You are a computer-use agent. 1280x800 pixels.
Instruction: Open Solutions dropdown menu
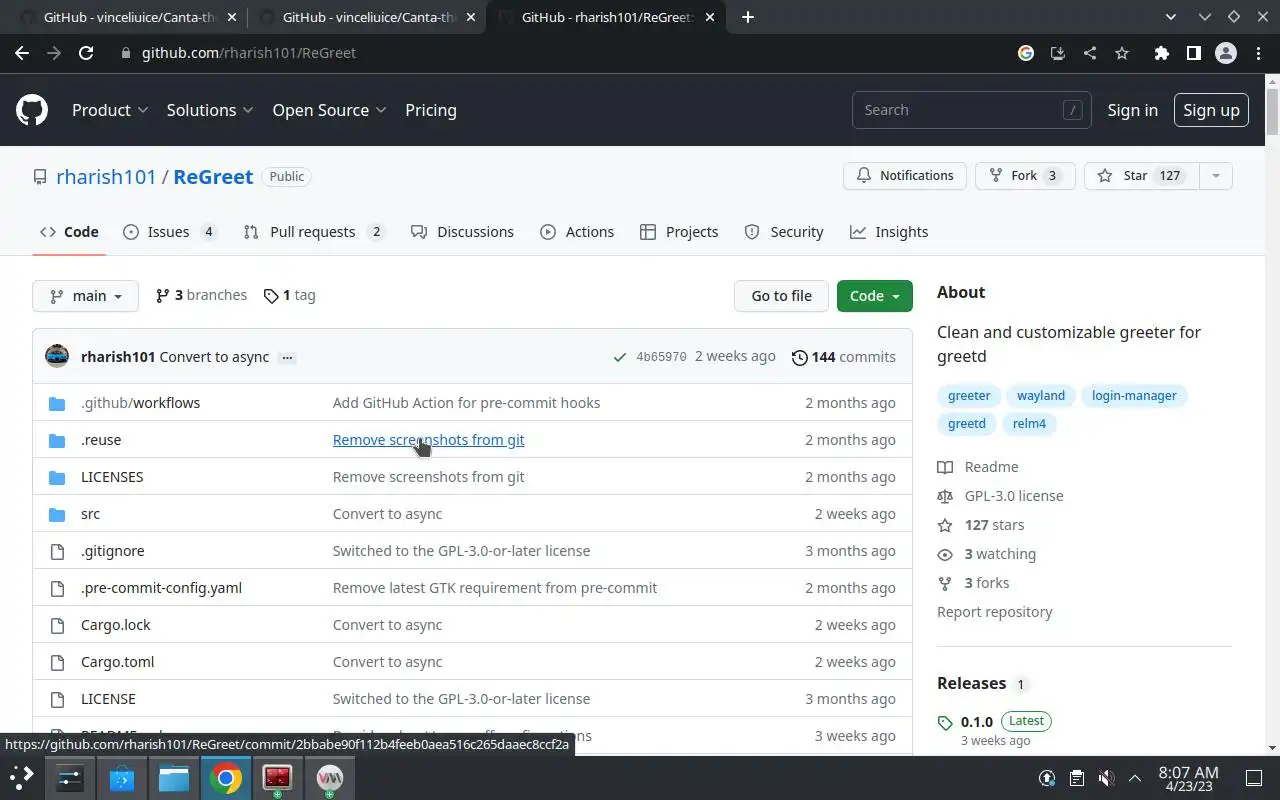pos(210,110)
